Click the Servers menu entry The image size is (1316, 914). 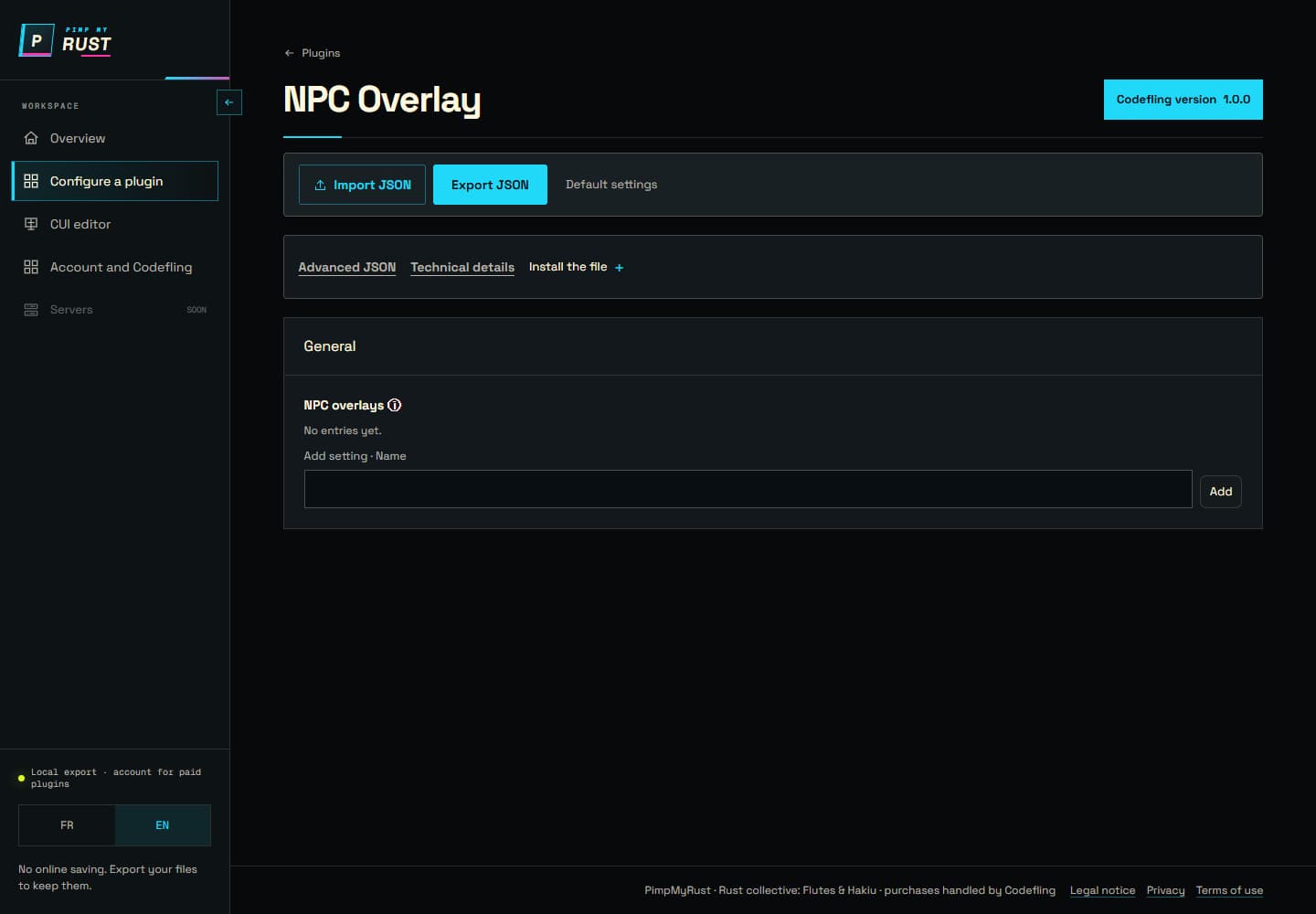114,310
